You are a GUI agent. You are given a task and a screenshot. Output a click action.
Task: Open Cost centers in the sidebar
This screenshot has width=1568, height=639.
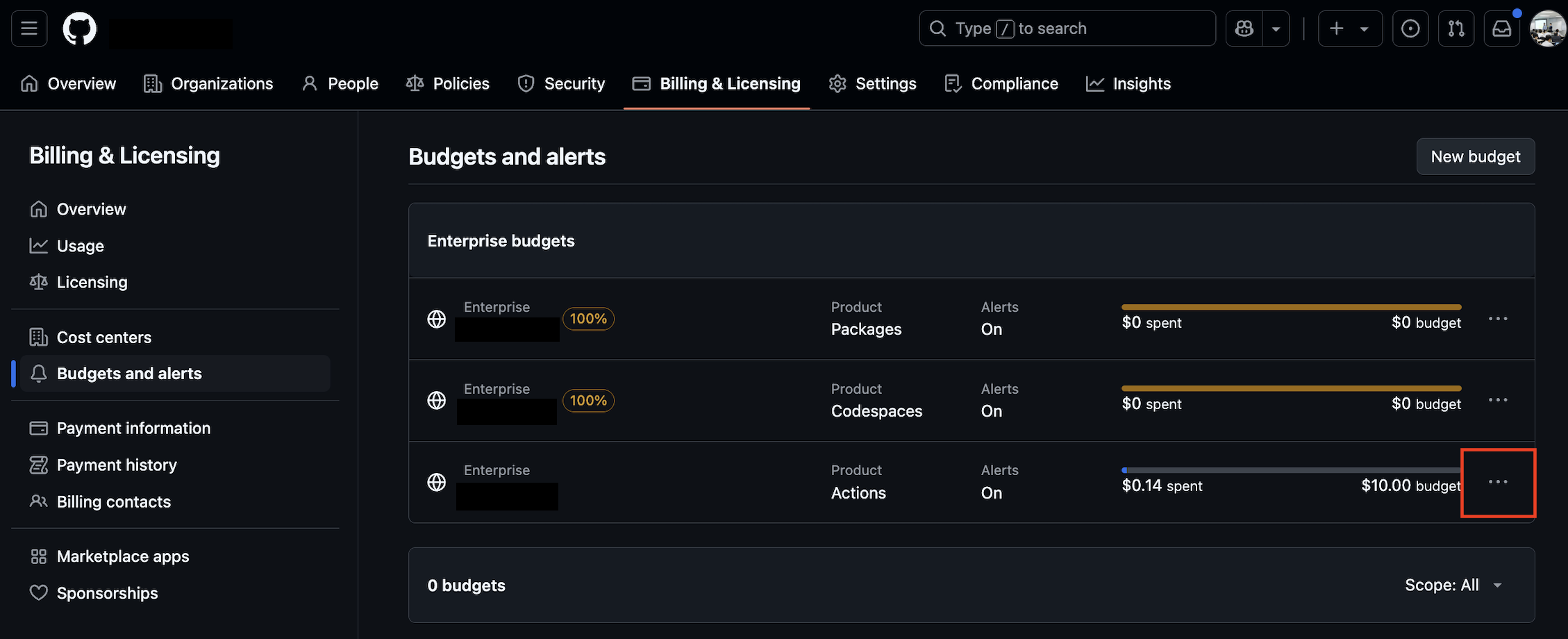(175, 338)
